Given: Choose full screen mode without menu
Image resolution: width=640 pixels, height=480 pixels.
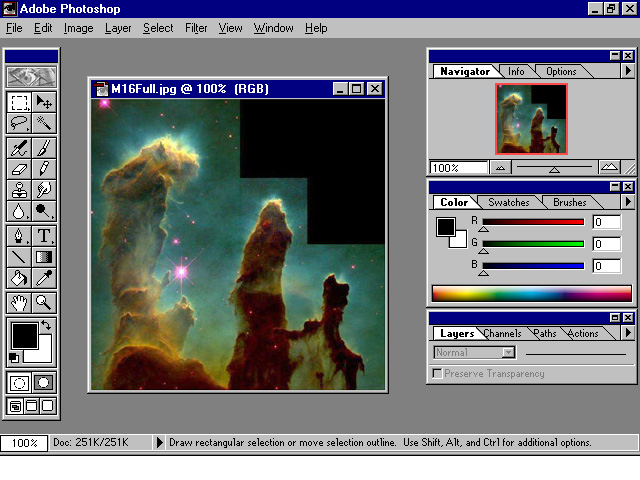Looking at the screenshot, I should coord(48,406).
